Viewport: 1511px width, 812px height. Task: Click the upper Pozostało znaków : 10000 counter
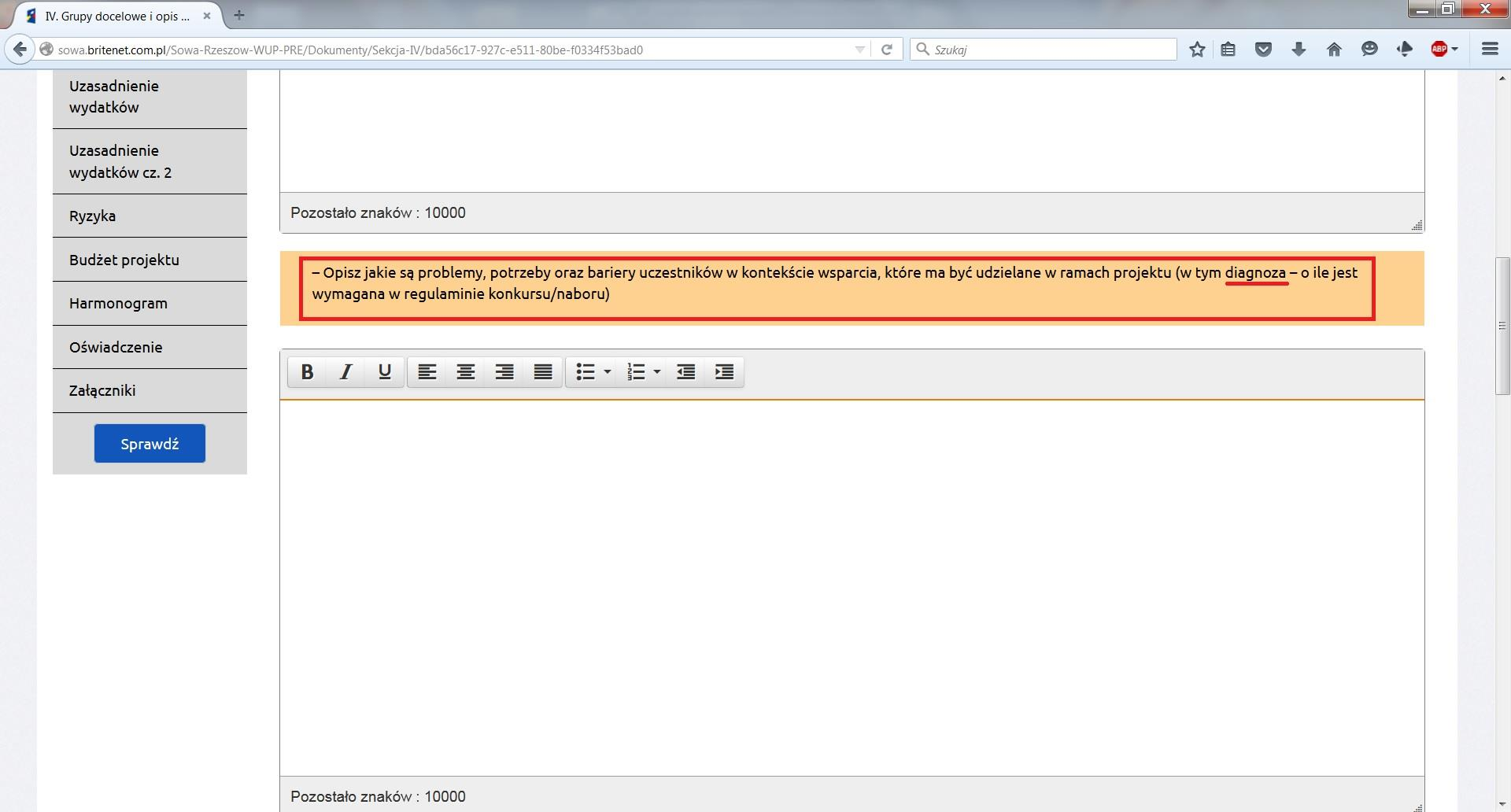pyautogui.click(x=378, y=212)
